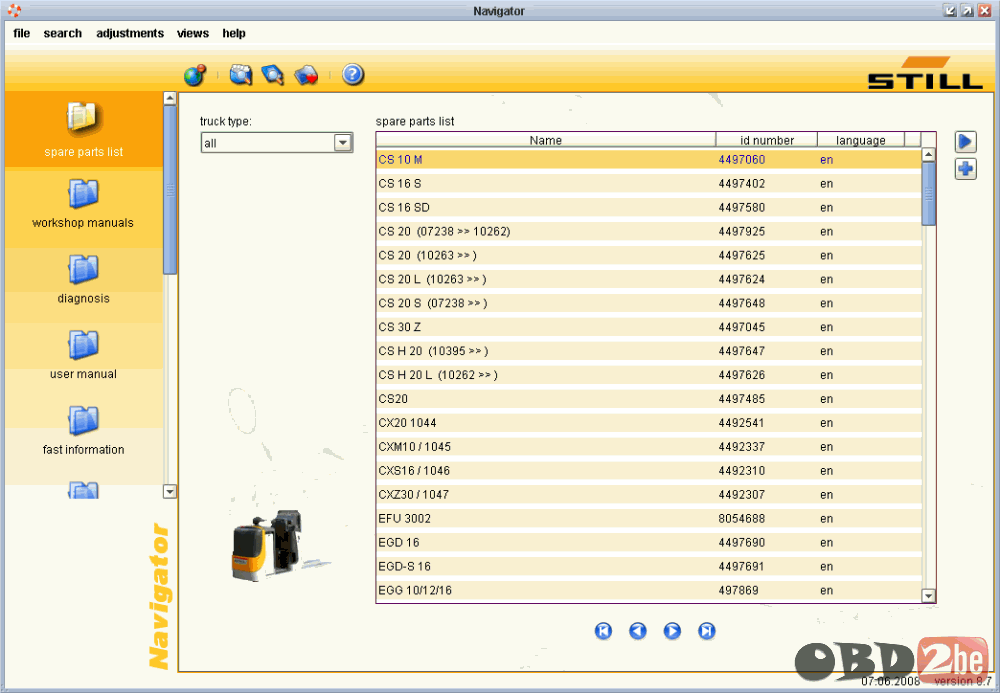Sort by the language column header
1000x693 pixels.
tap(861, 140)
